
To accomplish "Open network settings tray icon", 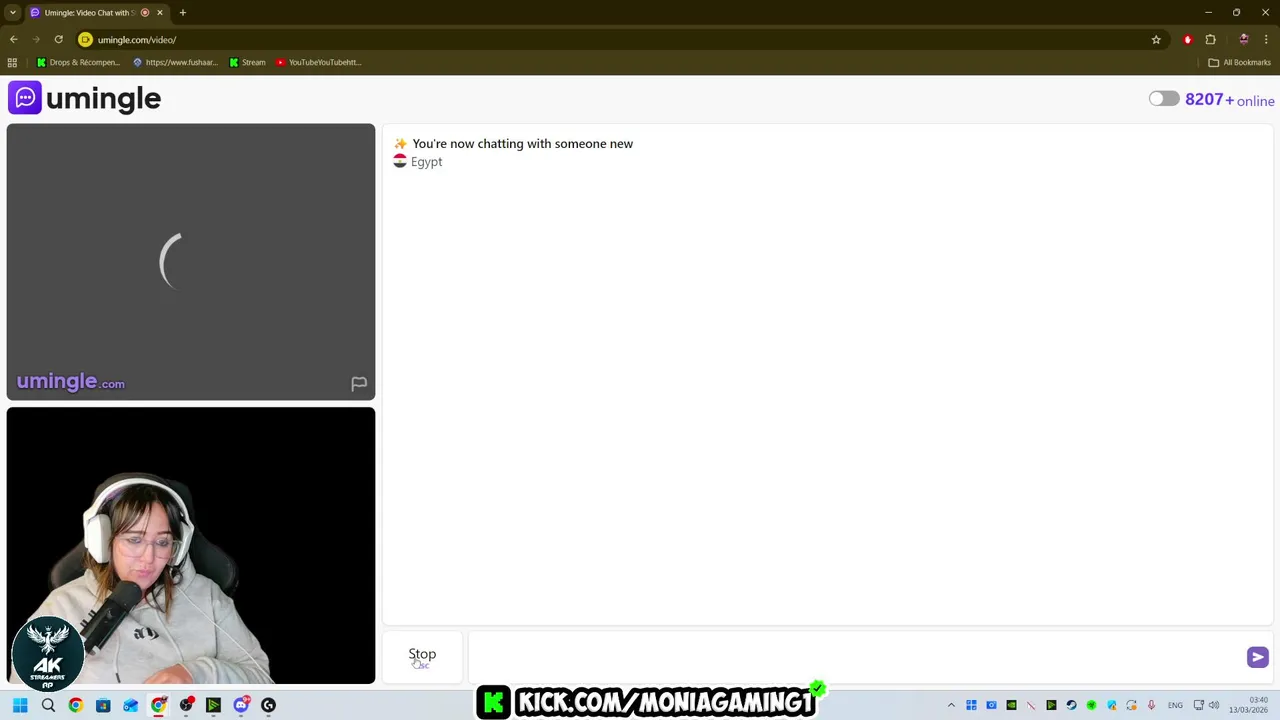I will [1199, 705].
